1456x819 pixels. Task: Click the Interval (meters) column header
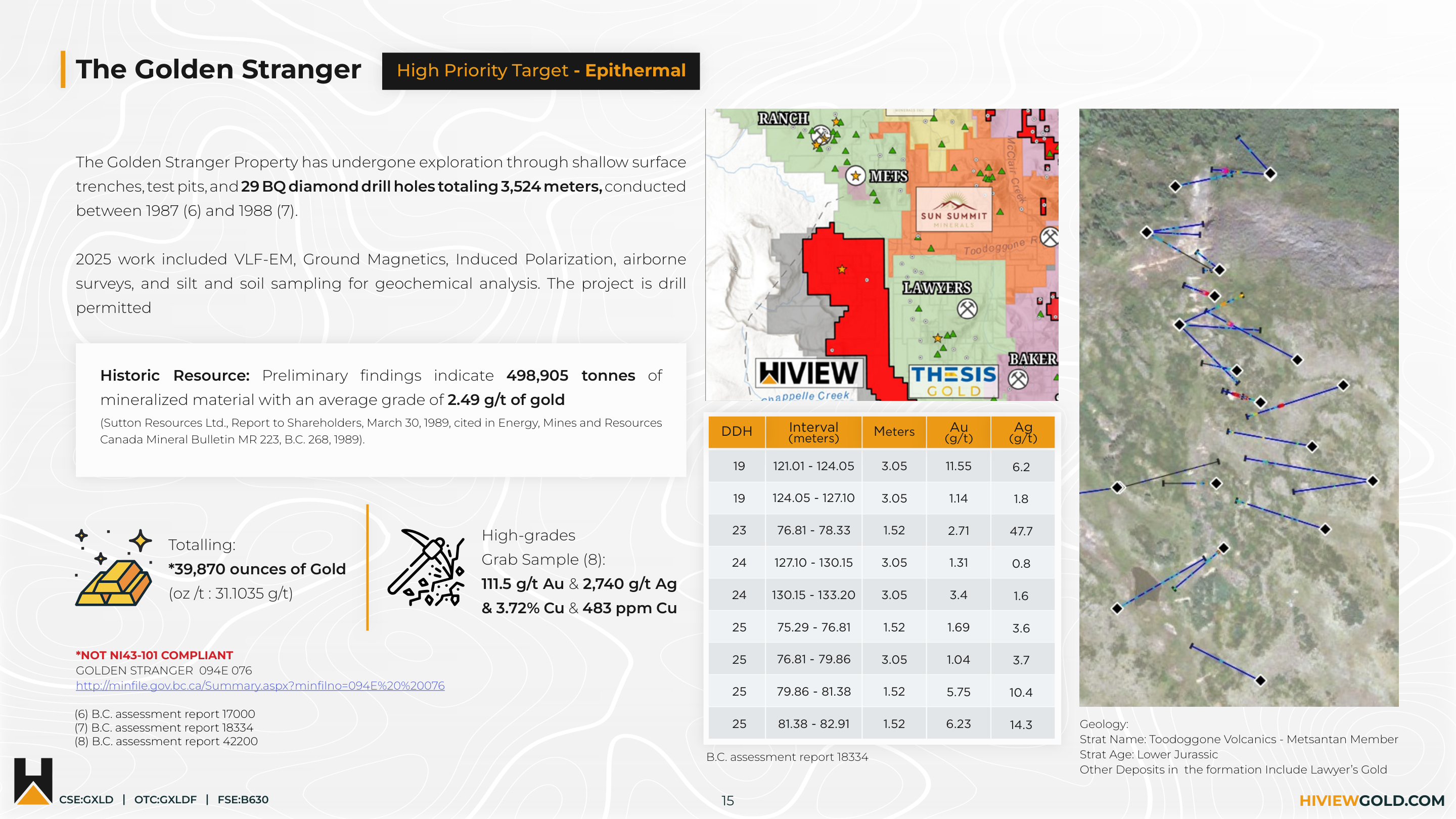(x=813, y=432)
